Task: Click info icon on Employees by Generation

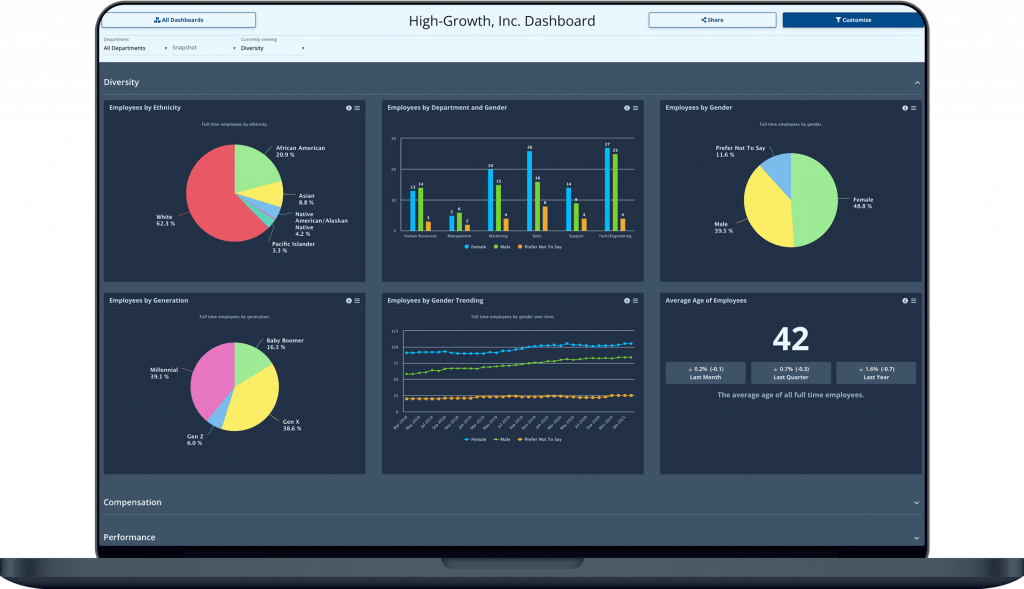Action: [x=349, y=300]
